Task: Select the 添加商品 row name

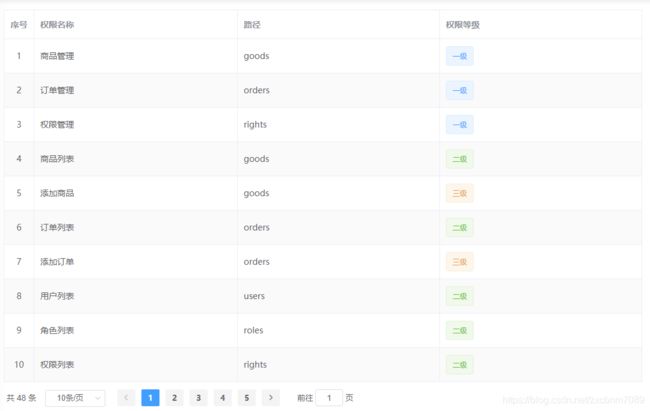Action: coord(57,193)
